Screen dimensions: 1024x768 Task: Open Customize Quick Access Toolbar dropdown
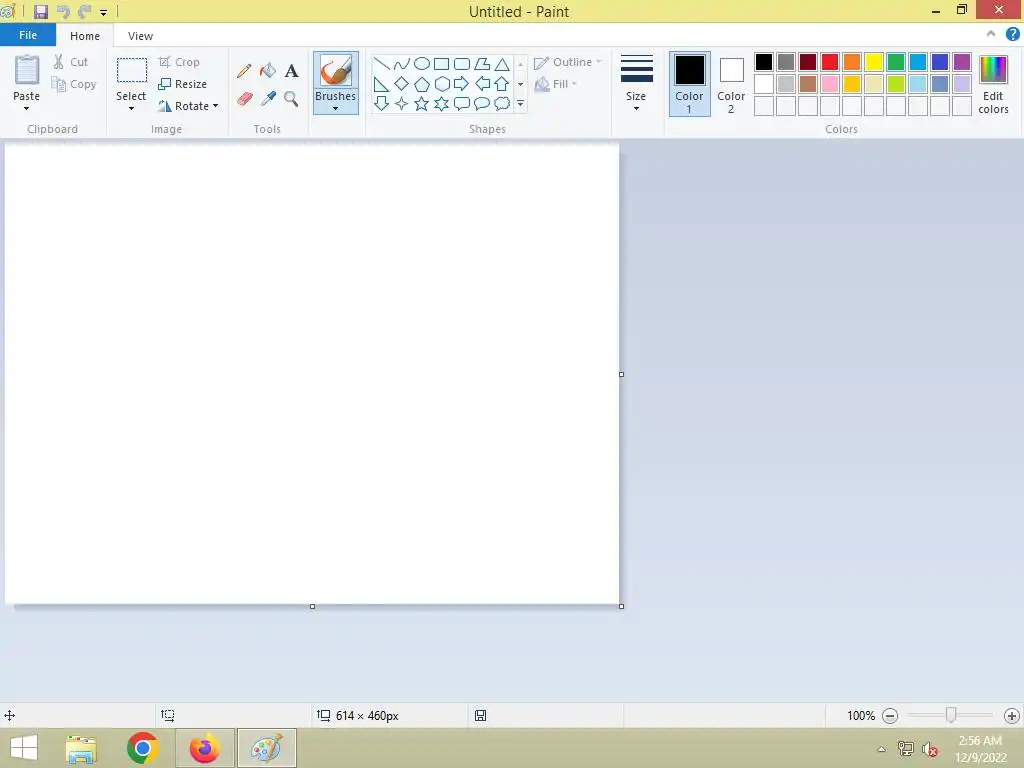pyautogui.click(x=103, y=12)
